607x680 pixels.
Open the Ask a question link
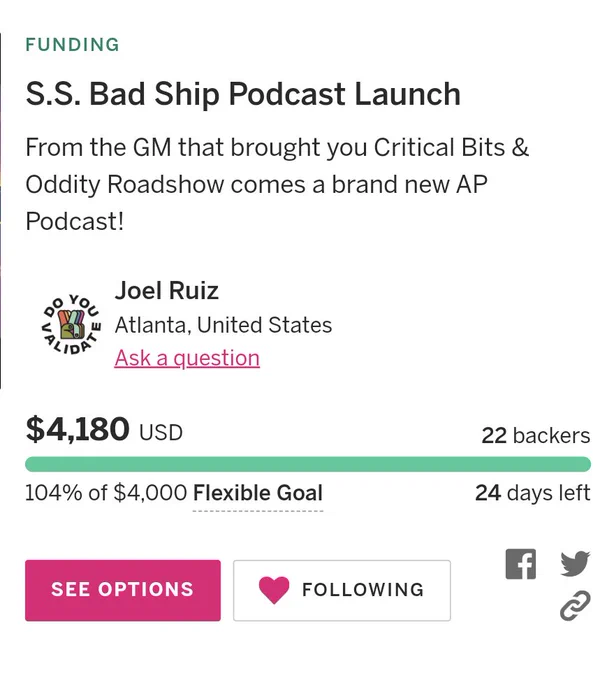click(x=187, y=358)
